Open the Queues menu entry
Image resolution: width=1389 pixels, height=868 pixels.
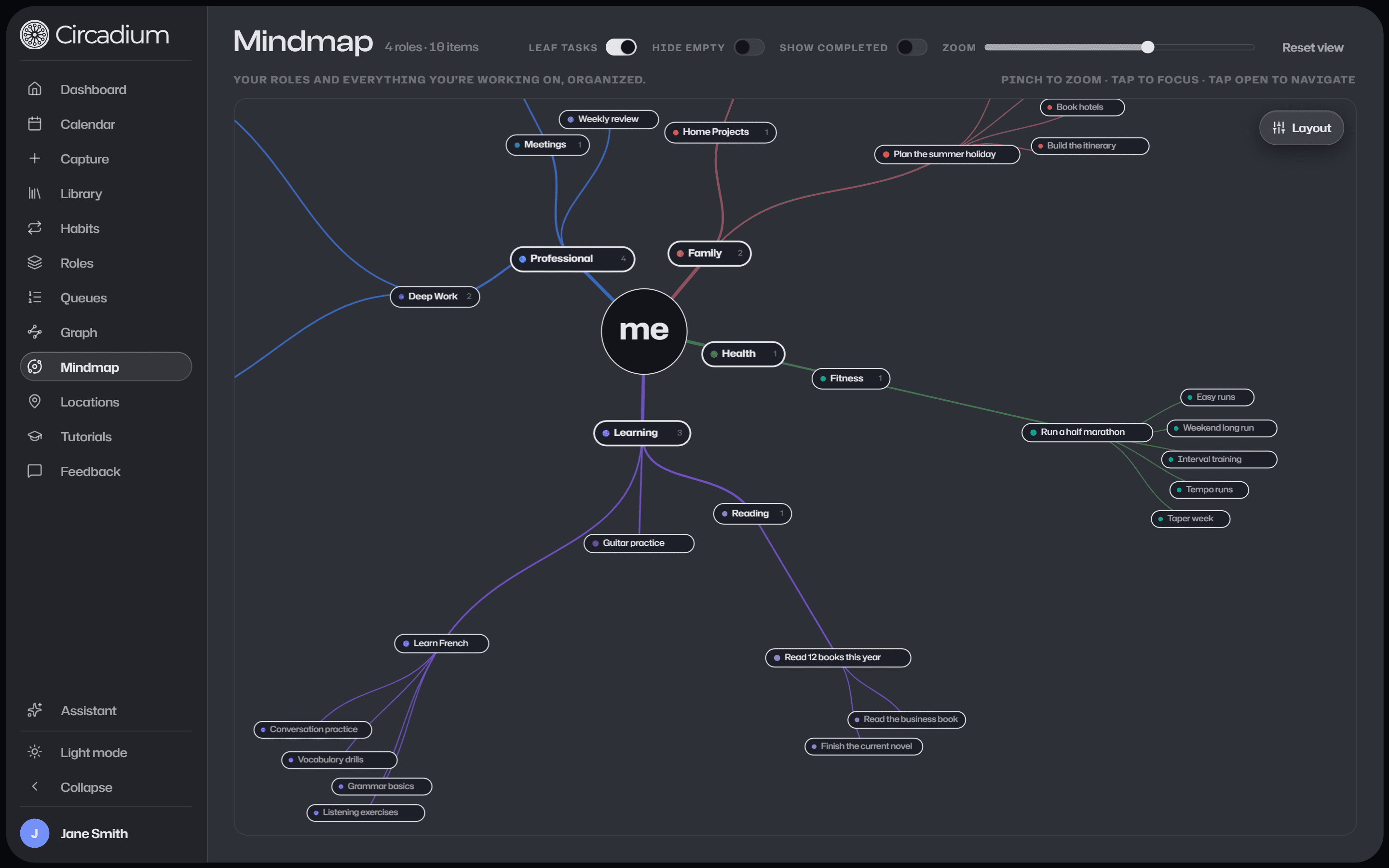pos(106,298)
